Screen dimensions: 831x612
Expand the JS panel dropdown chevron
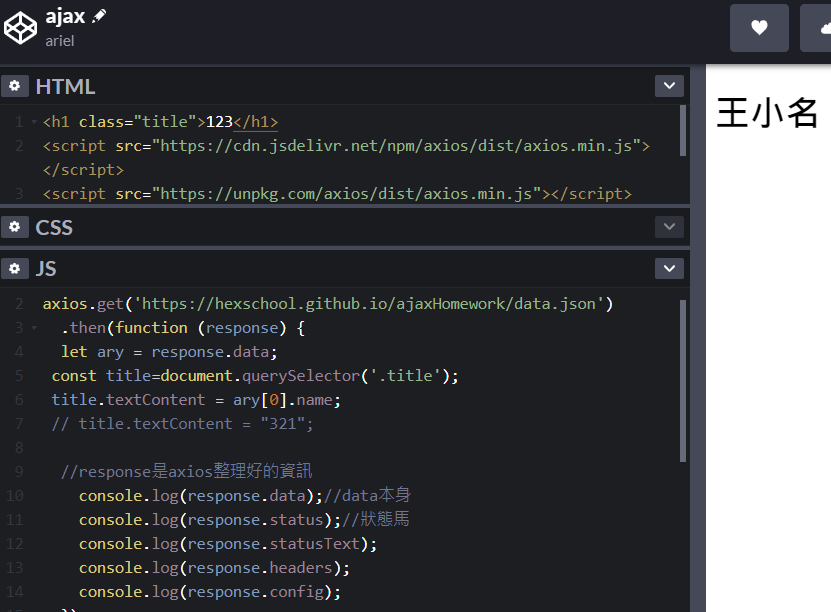[669, 268]
